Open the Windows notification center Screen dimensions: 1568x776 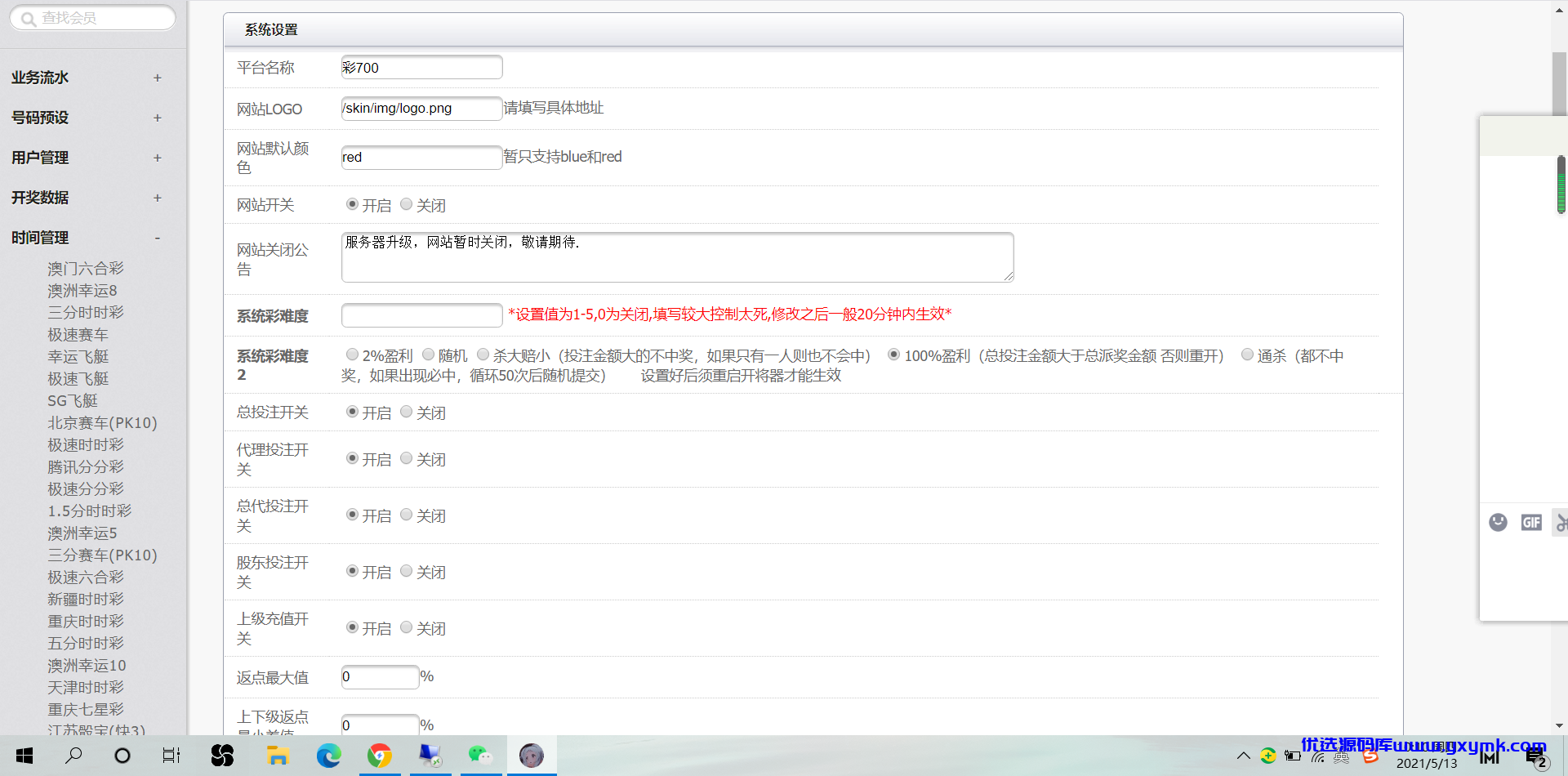tap(1536, 757)
